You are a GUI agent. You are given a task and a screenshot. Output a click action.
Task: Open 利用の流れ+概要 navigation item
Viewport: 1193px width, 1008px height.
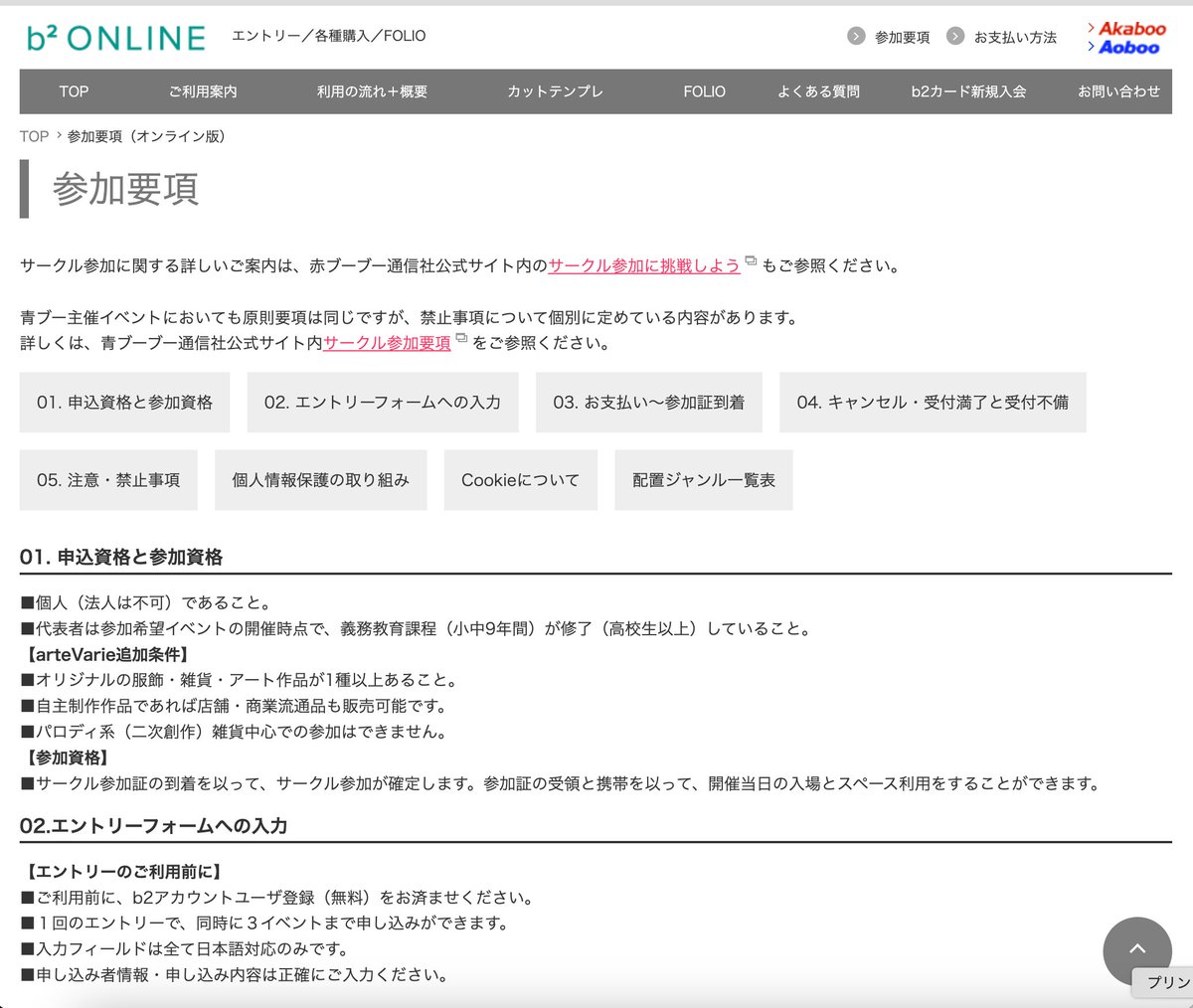[372, 91]
